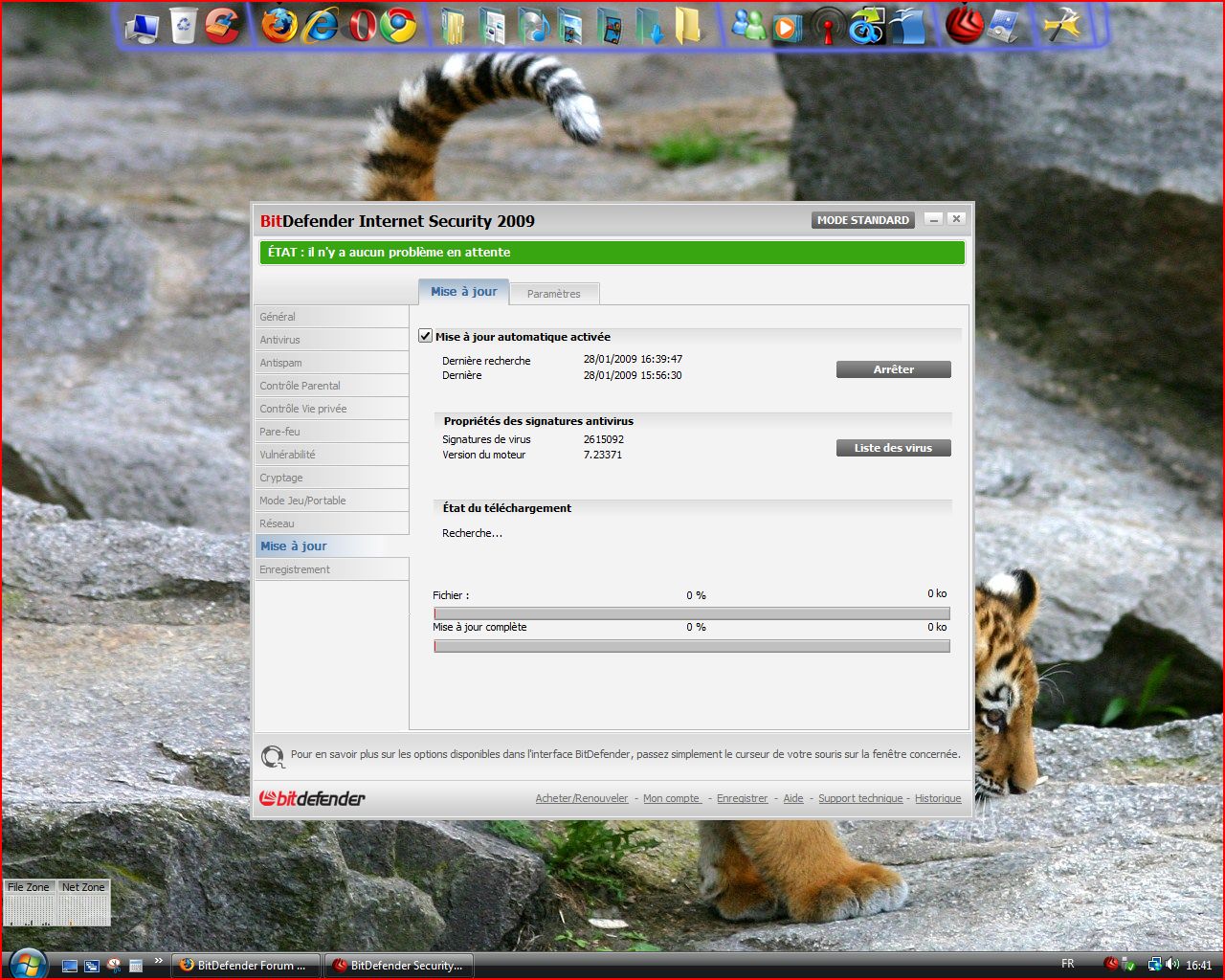
Task: Uncheck Mise à jour automatique activée
Action: tap(426, 336)
